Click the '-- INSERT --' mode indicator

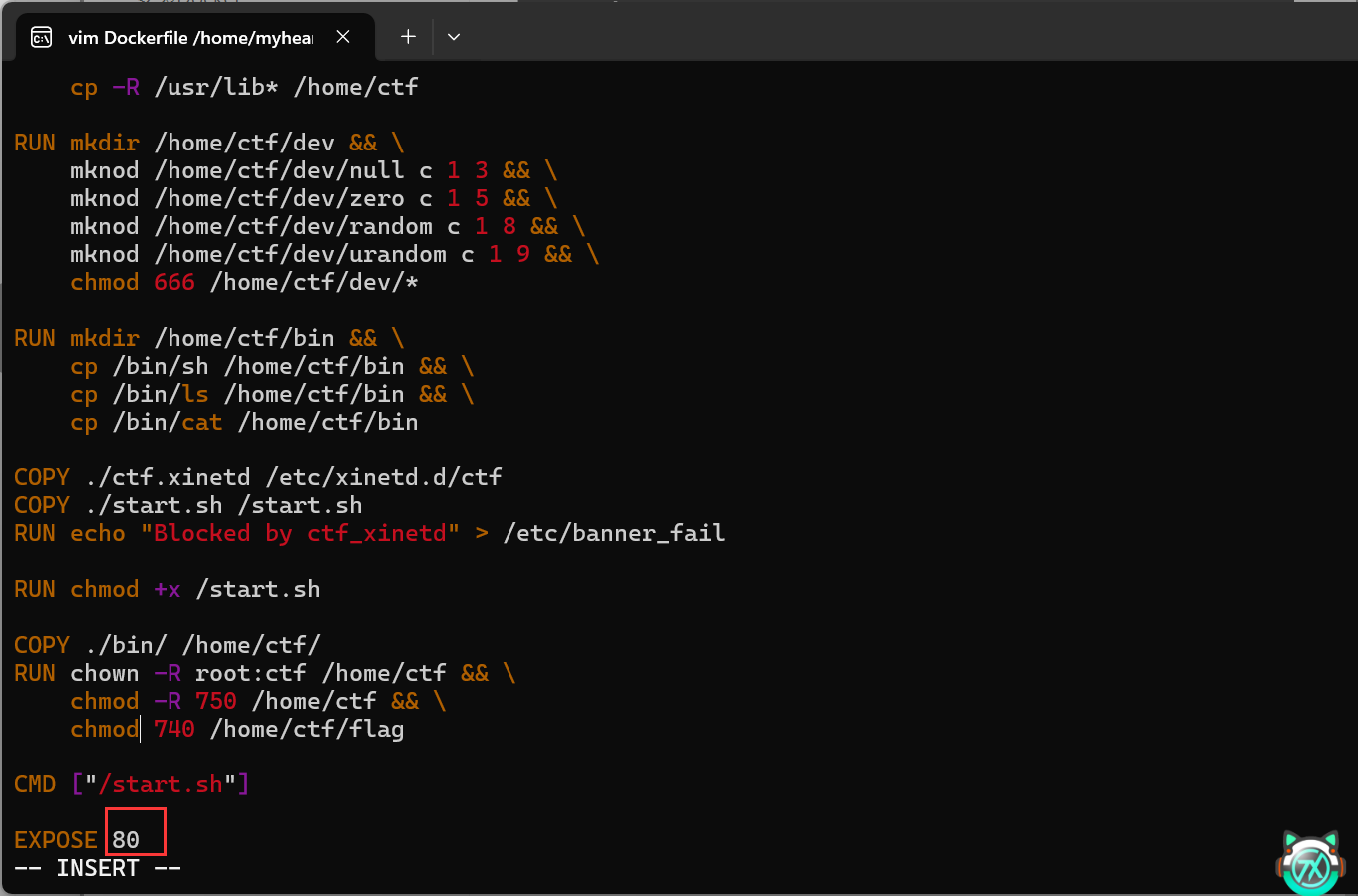pyautogui.click(x=98, y=869)
